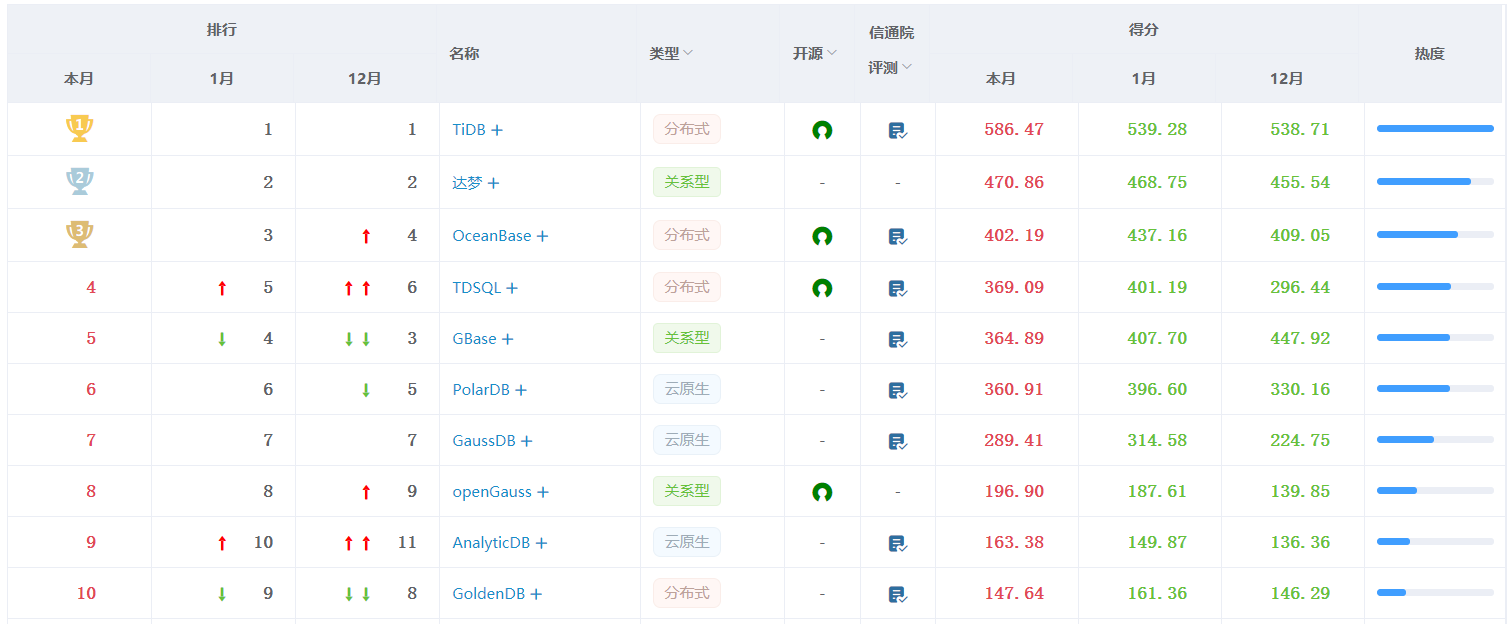Click the 分布式 tag on TiDB row
1511x624 pixels.
[686, 129]
